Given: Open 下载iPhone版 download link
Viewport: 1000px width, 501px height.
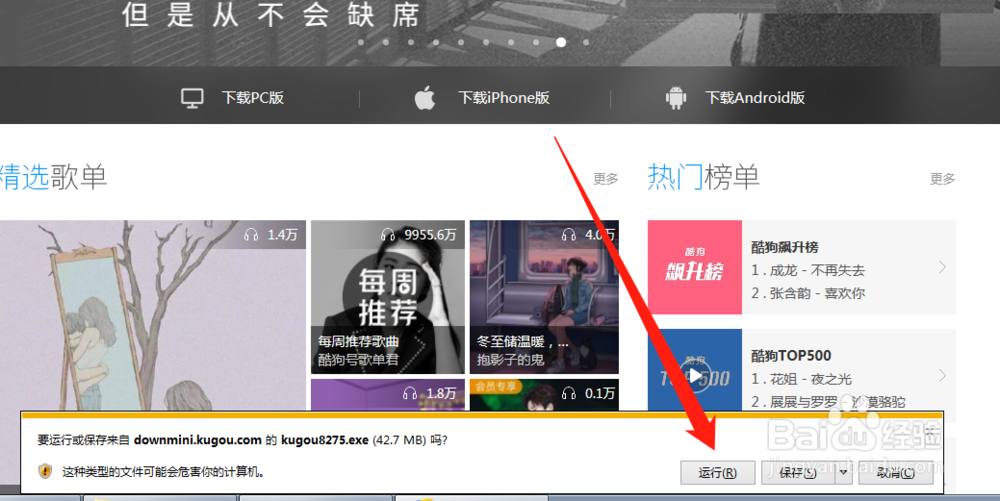Looking at the screenshot, I should pyautogui.click(x=504, y=98).
